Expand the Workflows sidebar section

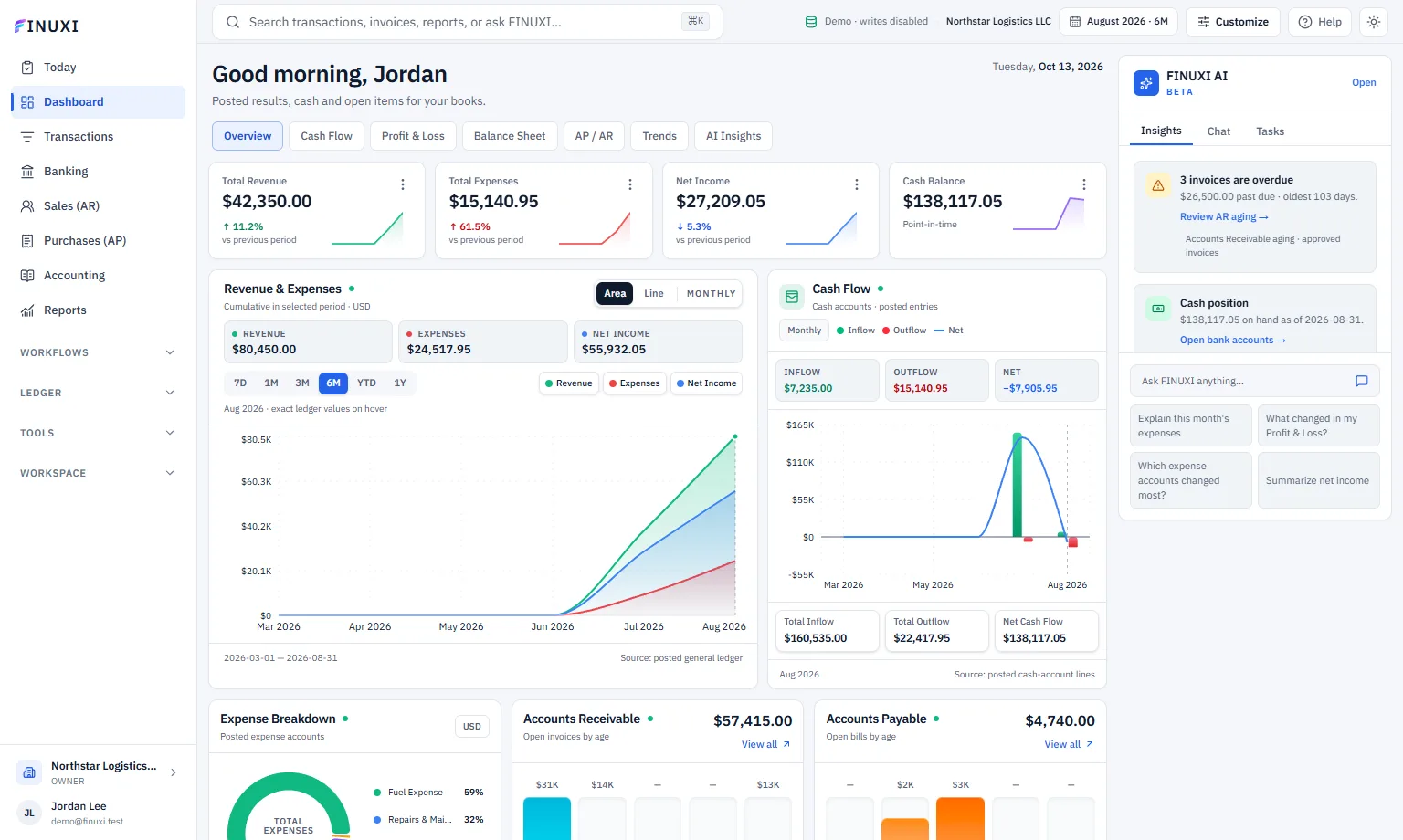pyautogui.click(x=98, y=352)
